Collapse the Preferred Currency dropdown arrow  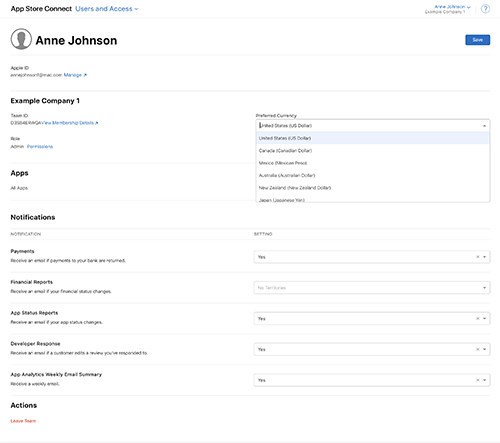pyautogui.click(x=484, y=126)
